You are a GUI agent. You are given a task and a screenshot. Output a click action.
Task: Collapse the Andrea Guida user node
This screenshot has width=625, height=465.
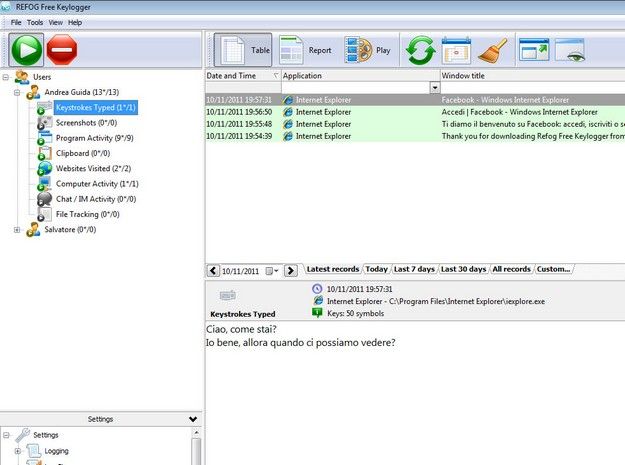pos(17,92)
